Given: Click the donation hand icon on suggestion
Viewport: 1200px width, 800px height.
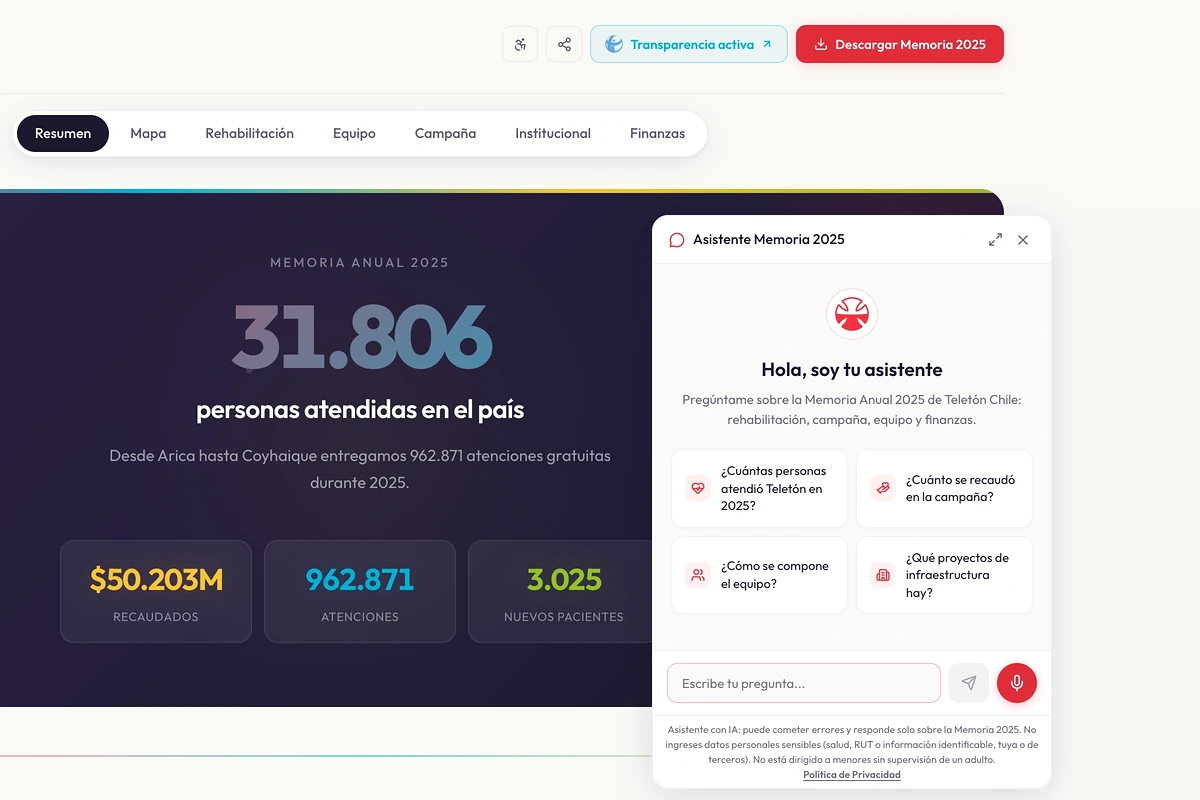Looking at the screenshot, I should tap(882, 488).
